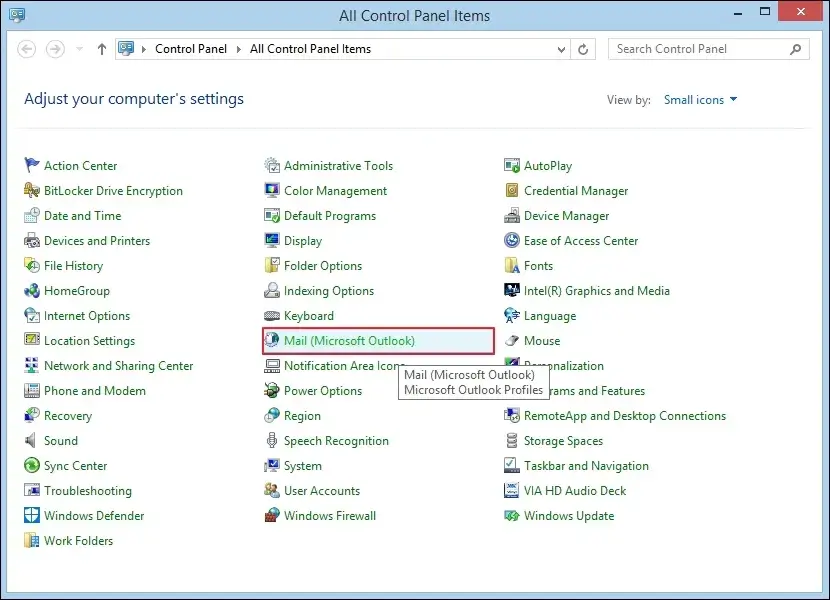Open Devices and Printers icon
This screenshot has height=600, width=830.
point(32,240)
